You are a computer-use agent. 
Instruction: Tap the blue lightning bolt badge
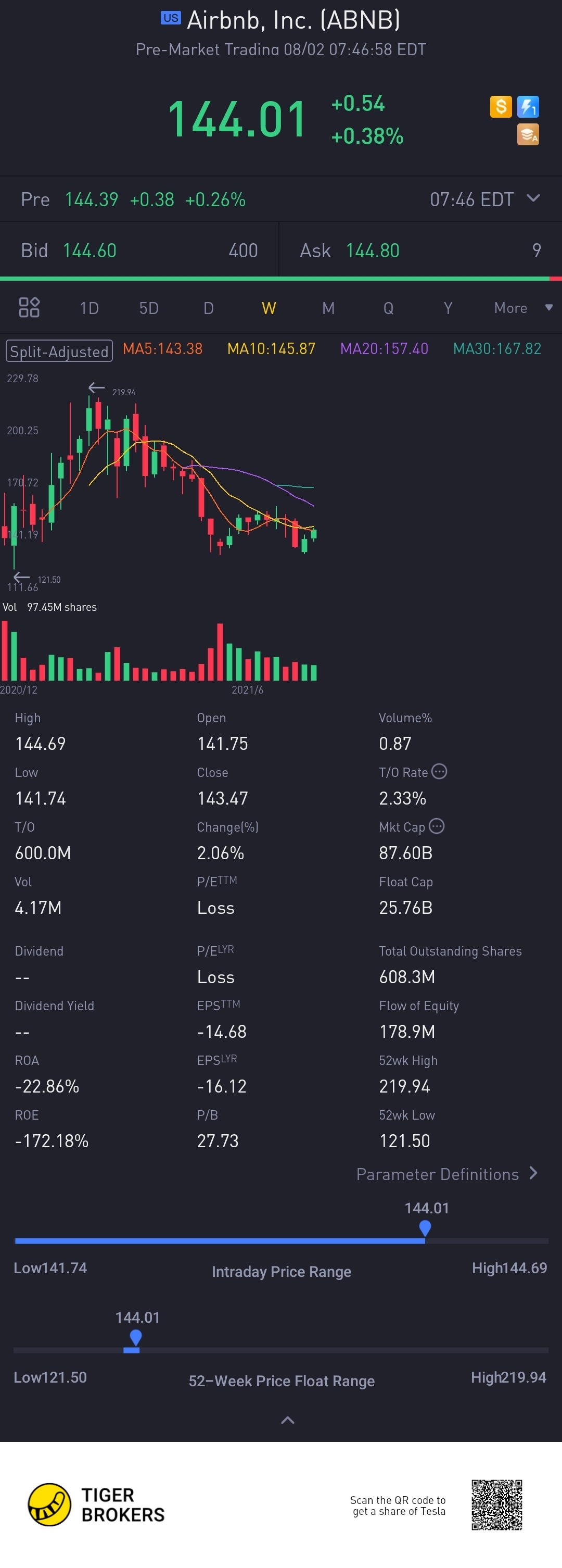coord(527,107)
